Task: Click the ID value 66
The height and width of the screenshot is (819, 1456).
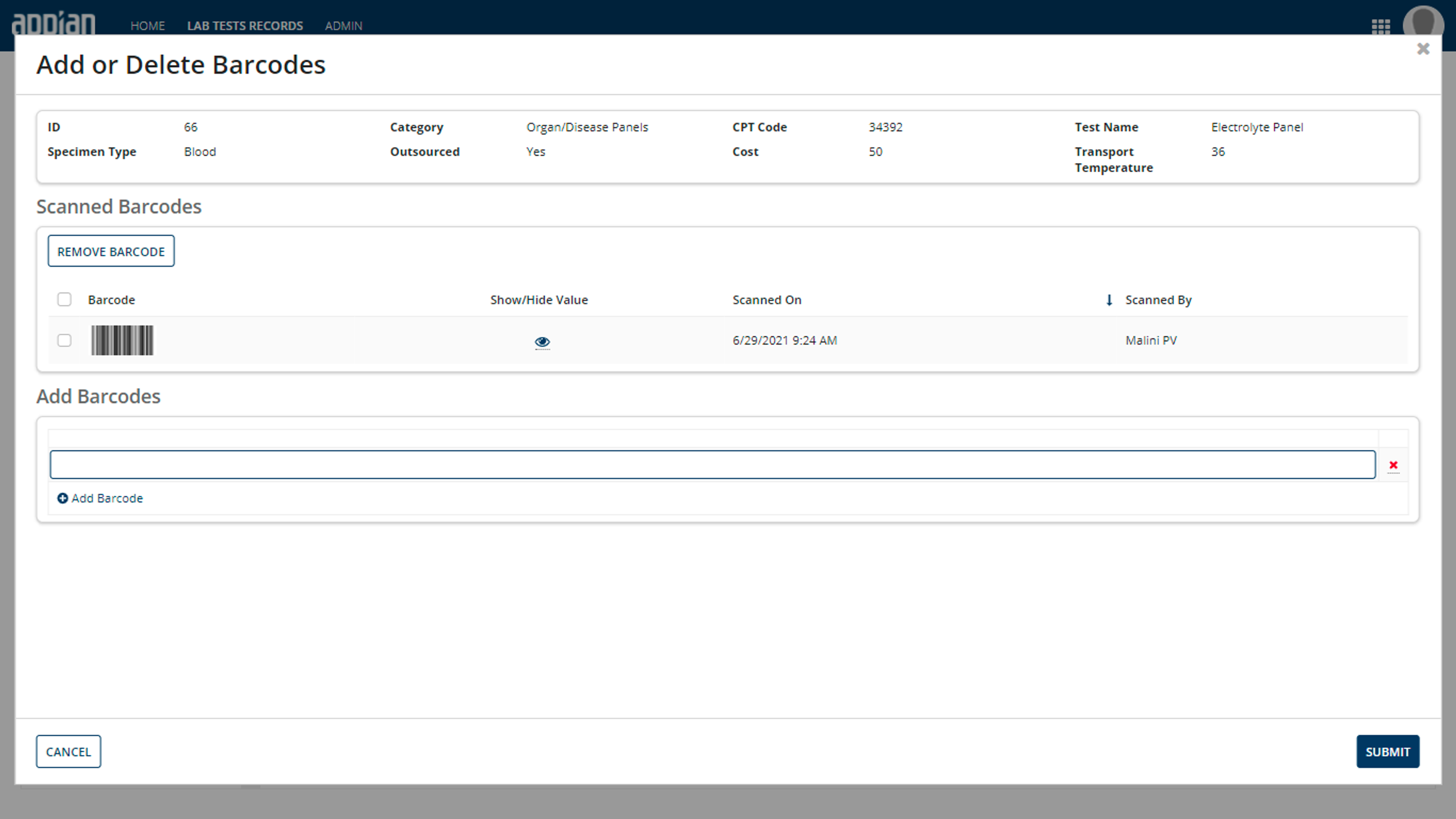Action: pyautogui.click(x=190, y=127)
